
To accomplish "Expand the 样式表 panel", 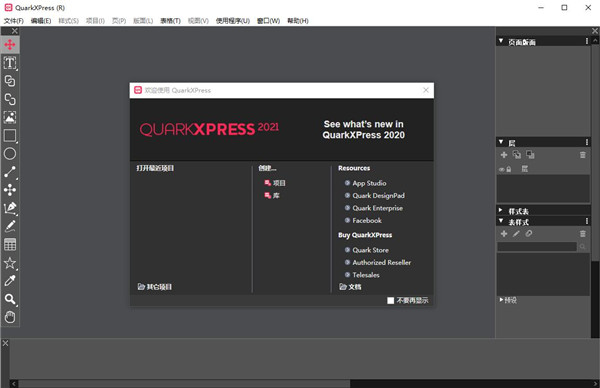I will pyautogui.click(x=501, y=210).
